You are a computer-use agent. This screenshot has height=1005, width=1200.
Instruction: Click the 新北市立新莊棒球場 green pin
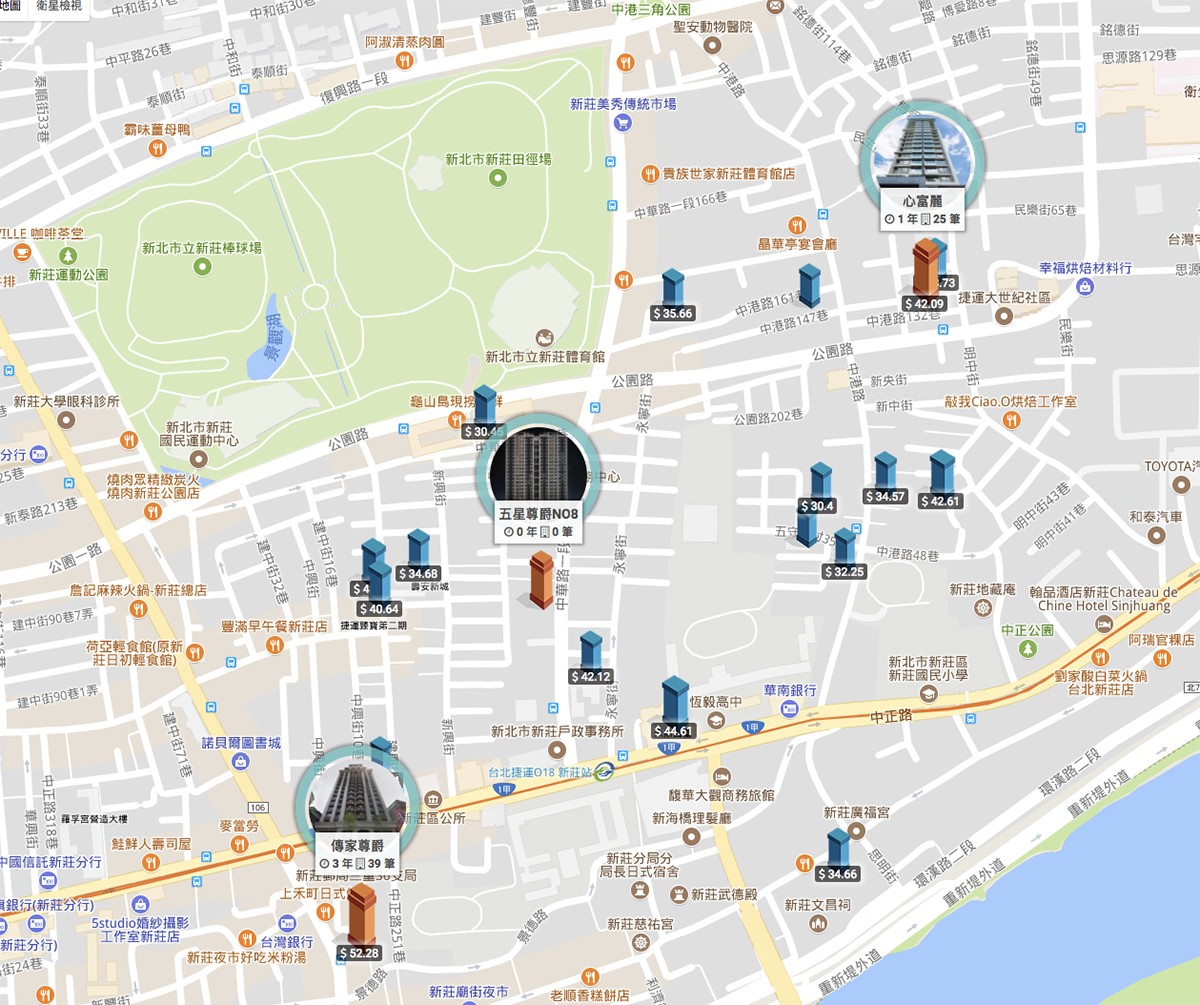tap(202, 267)
